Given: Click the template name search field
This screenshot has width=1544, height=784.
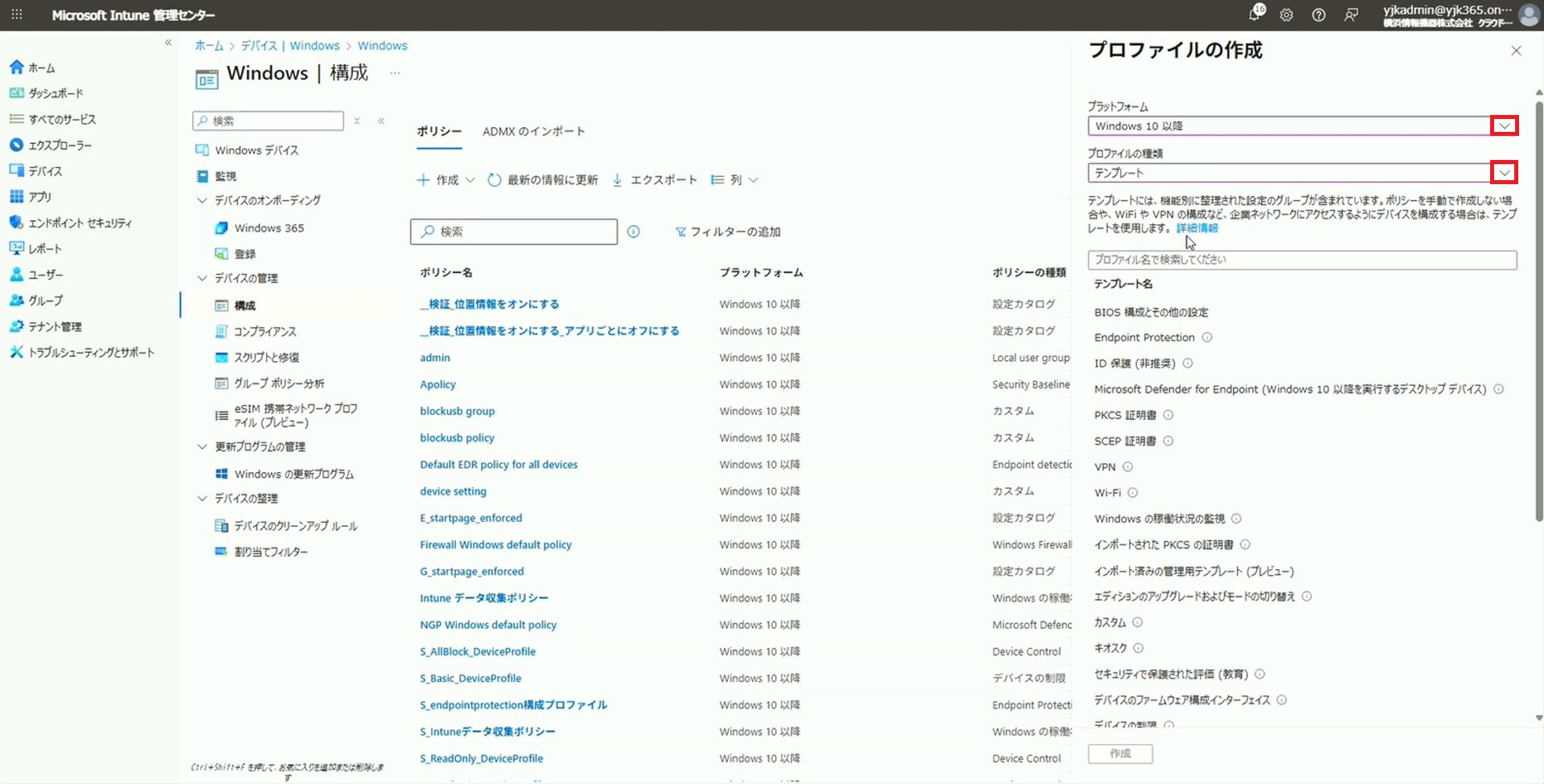Looking at the screenshot, I should click(1301, 260).
